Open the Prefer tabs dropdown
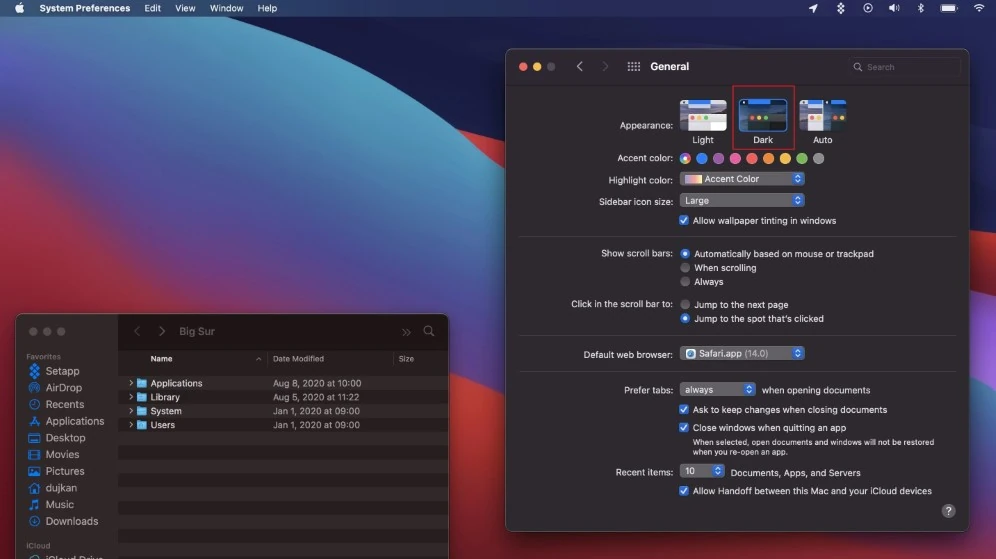Viewport: 996px width, 559px height. click(717, 389)
